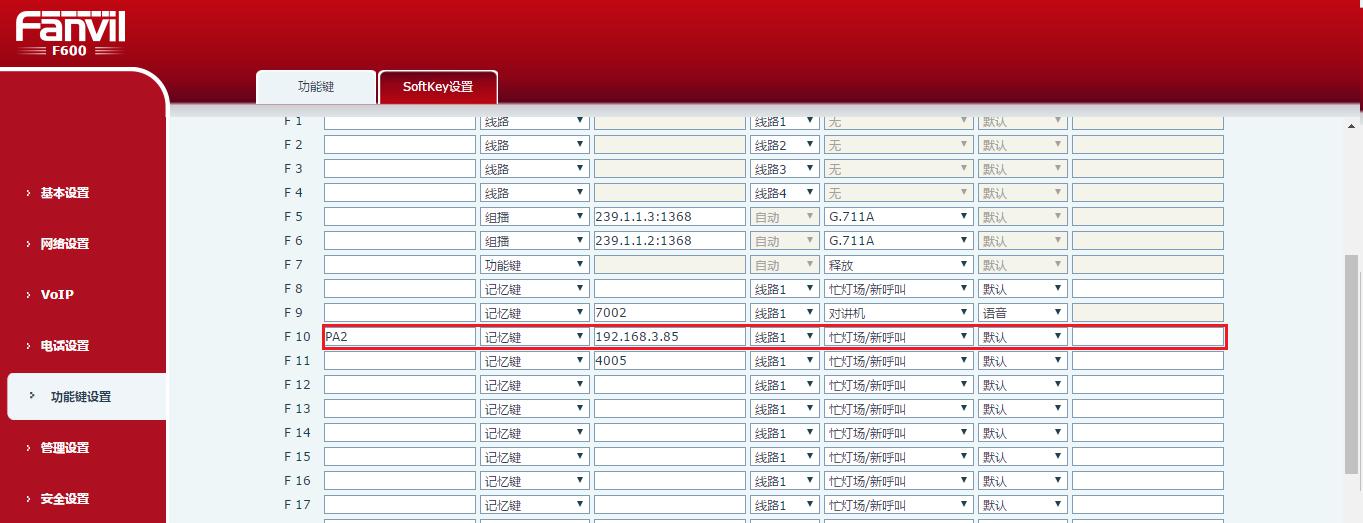The image size is (1363, 523).
Task: Open the F 2 线路2 line dropdown
Action: pyautogui.click(x=785, y=145)
